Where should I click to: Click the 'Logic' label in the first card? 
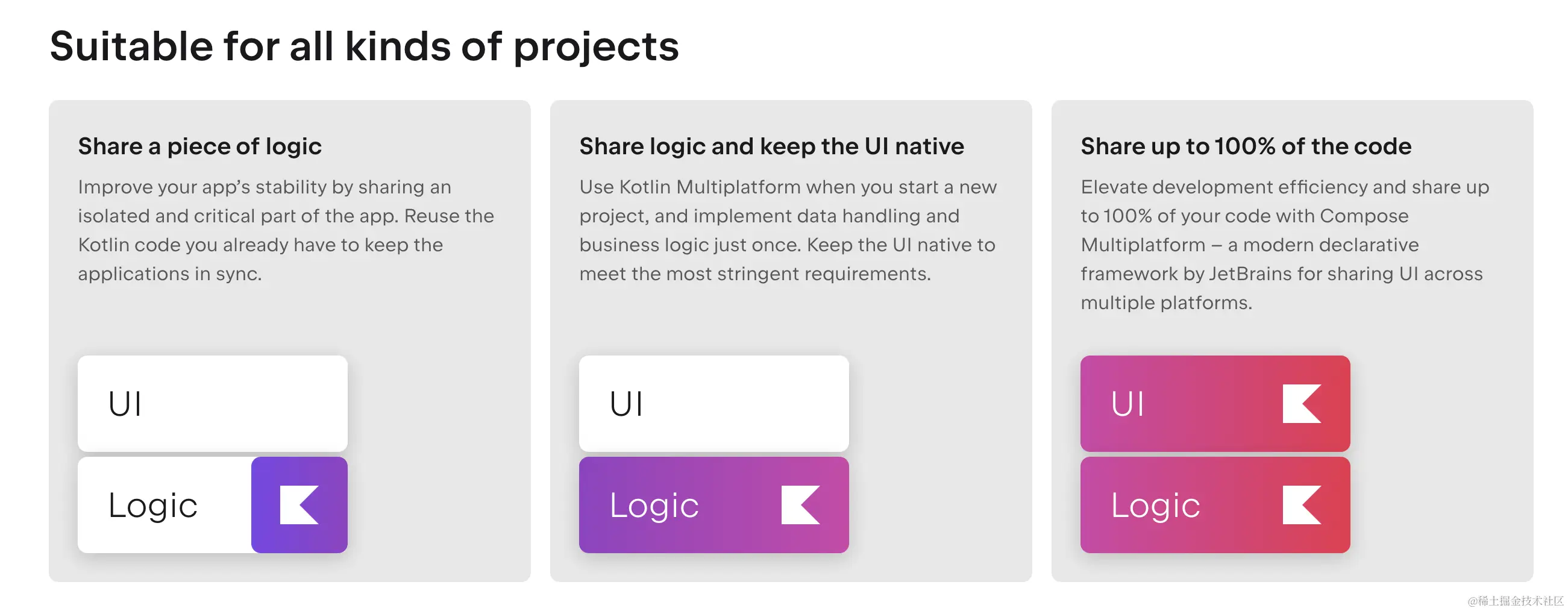153,506
